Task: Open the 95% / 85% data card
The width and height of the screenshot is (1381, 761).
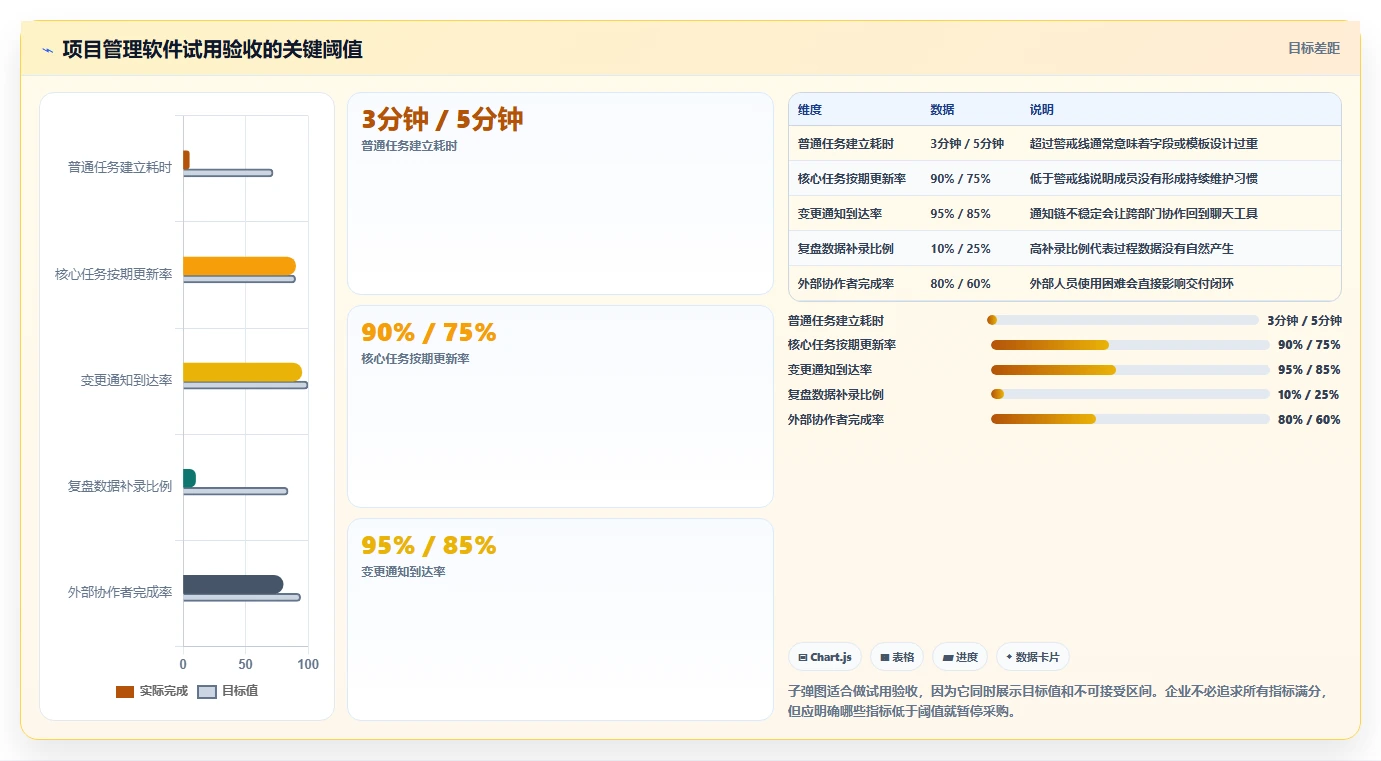Action: pos(560,619)
